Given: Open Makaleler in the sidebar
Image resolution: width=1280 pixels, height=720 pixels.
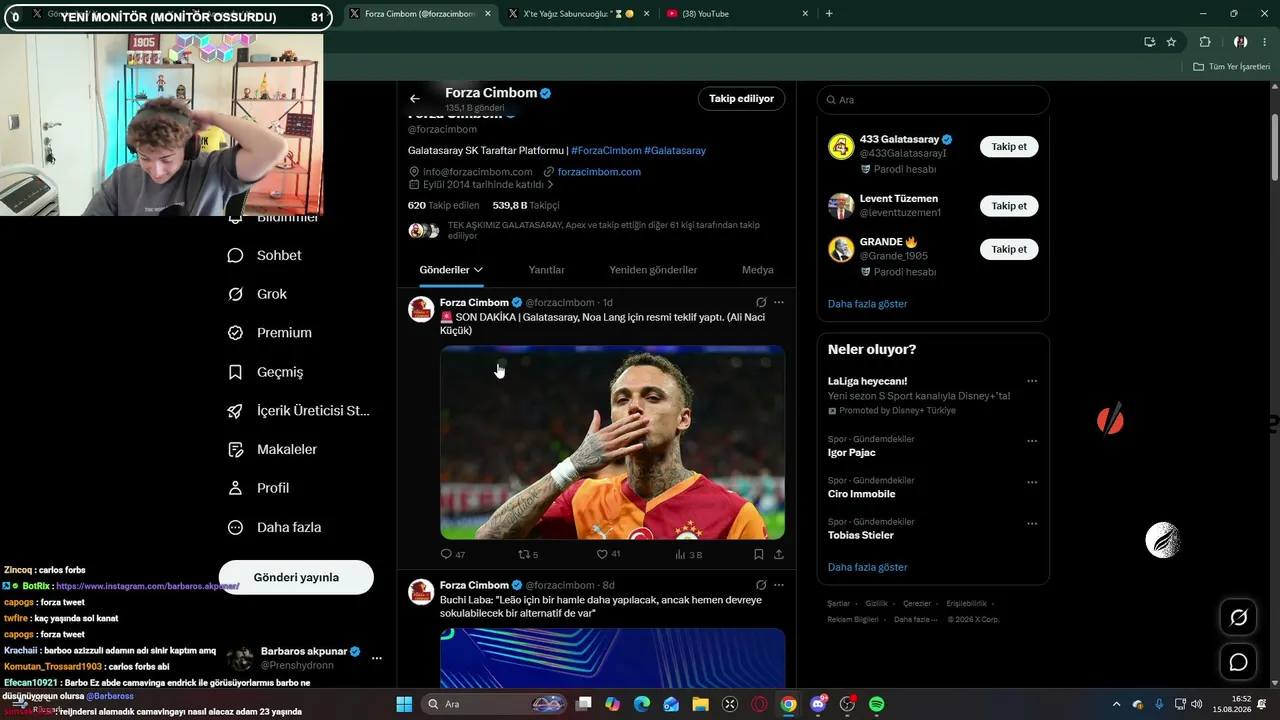Looking at the screenshot, I should (x=272, y=450).
